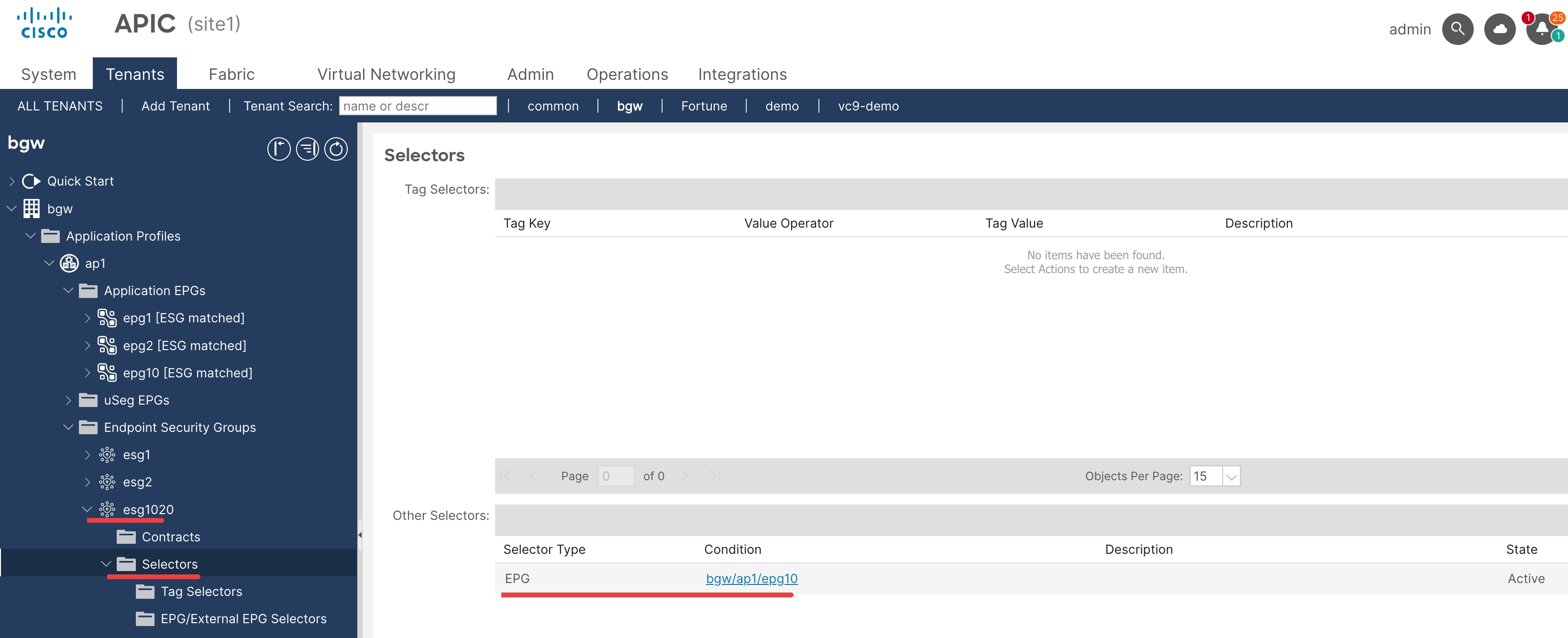Open the Objects Per Page dropdown

1231,476
